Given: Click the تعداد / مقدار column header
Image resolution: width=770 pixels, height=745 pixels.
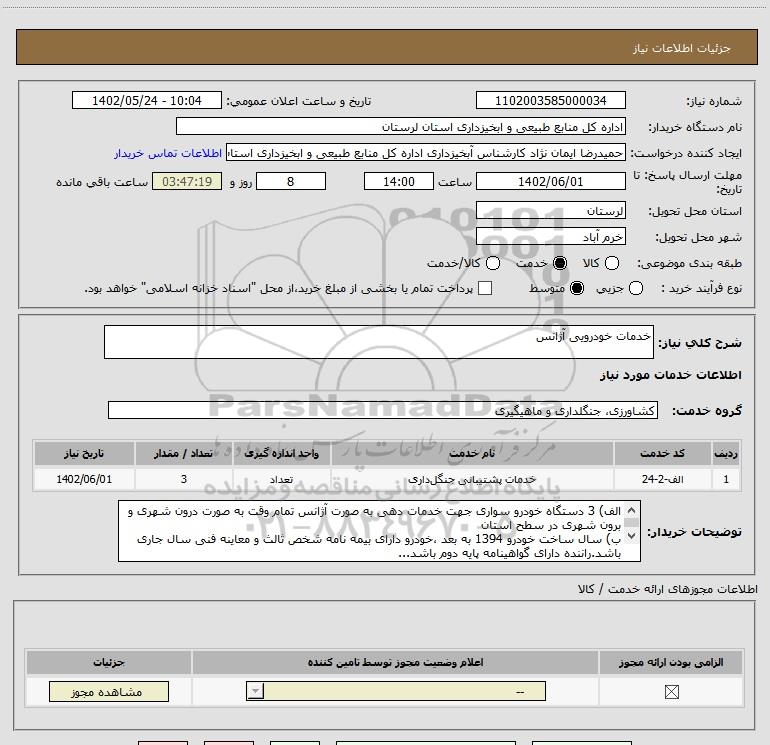Looking at the screenshot, I should (x=183, y=453).
